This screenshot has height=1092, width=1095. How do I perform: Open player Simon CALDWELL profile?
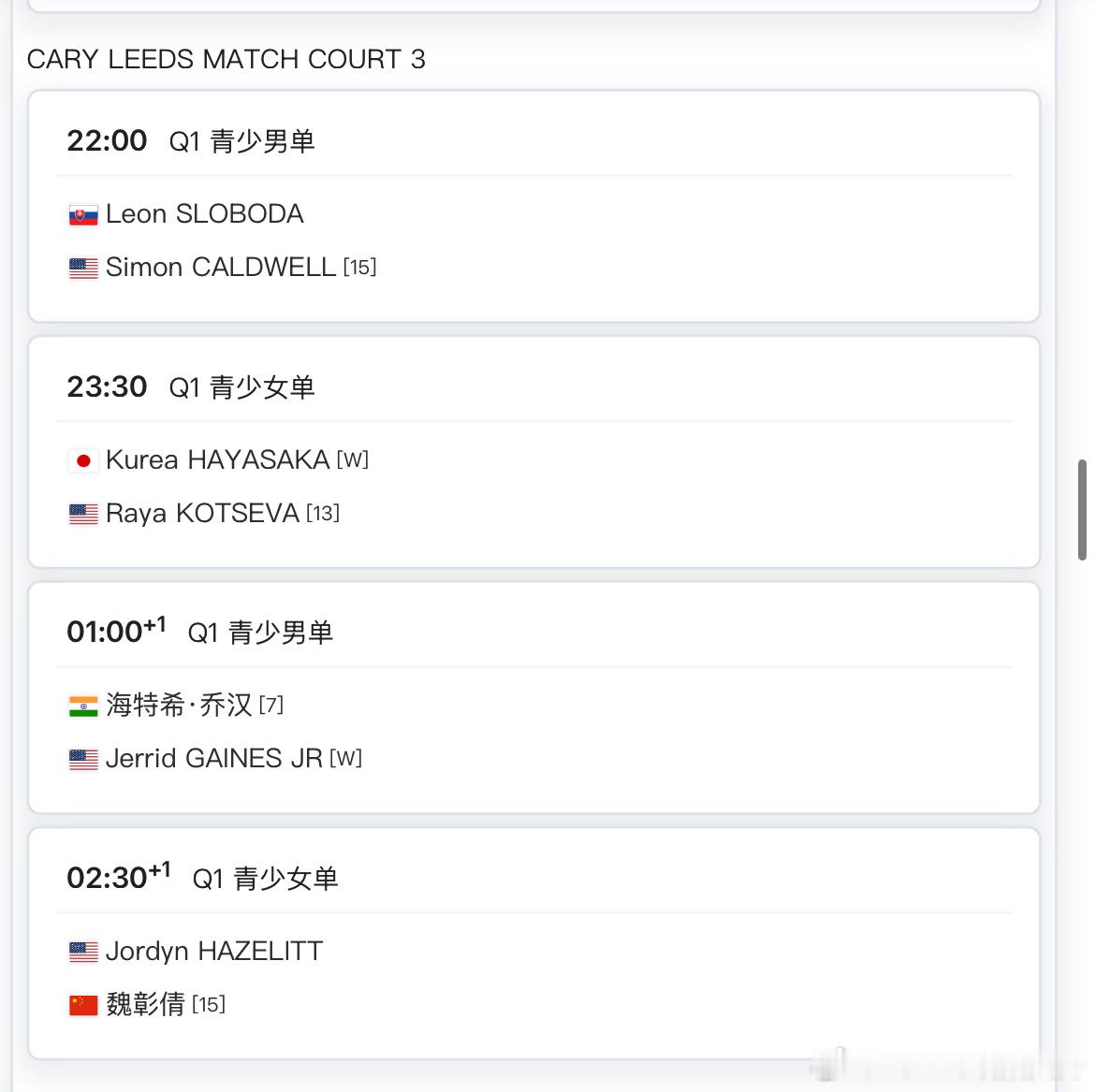click(x=221, y=267)
